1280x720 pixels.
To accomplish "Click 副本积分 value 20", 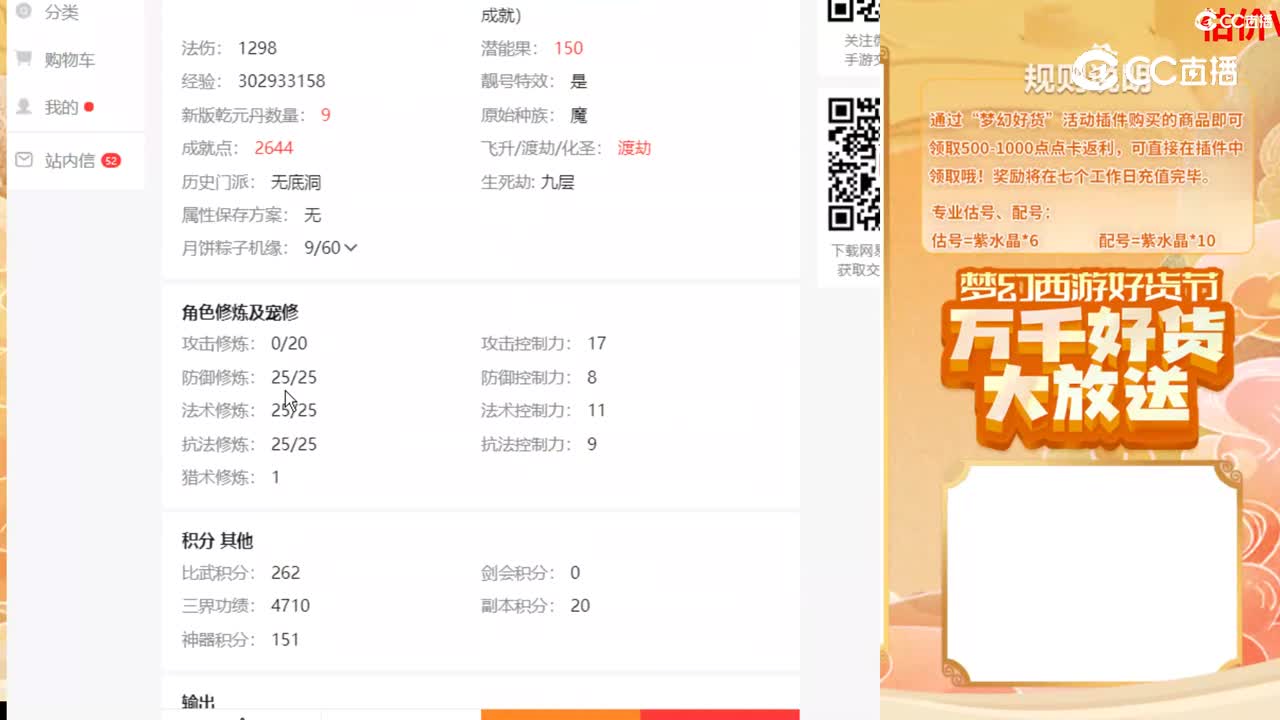I will coord(580,605).
